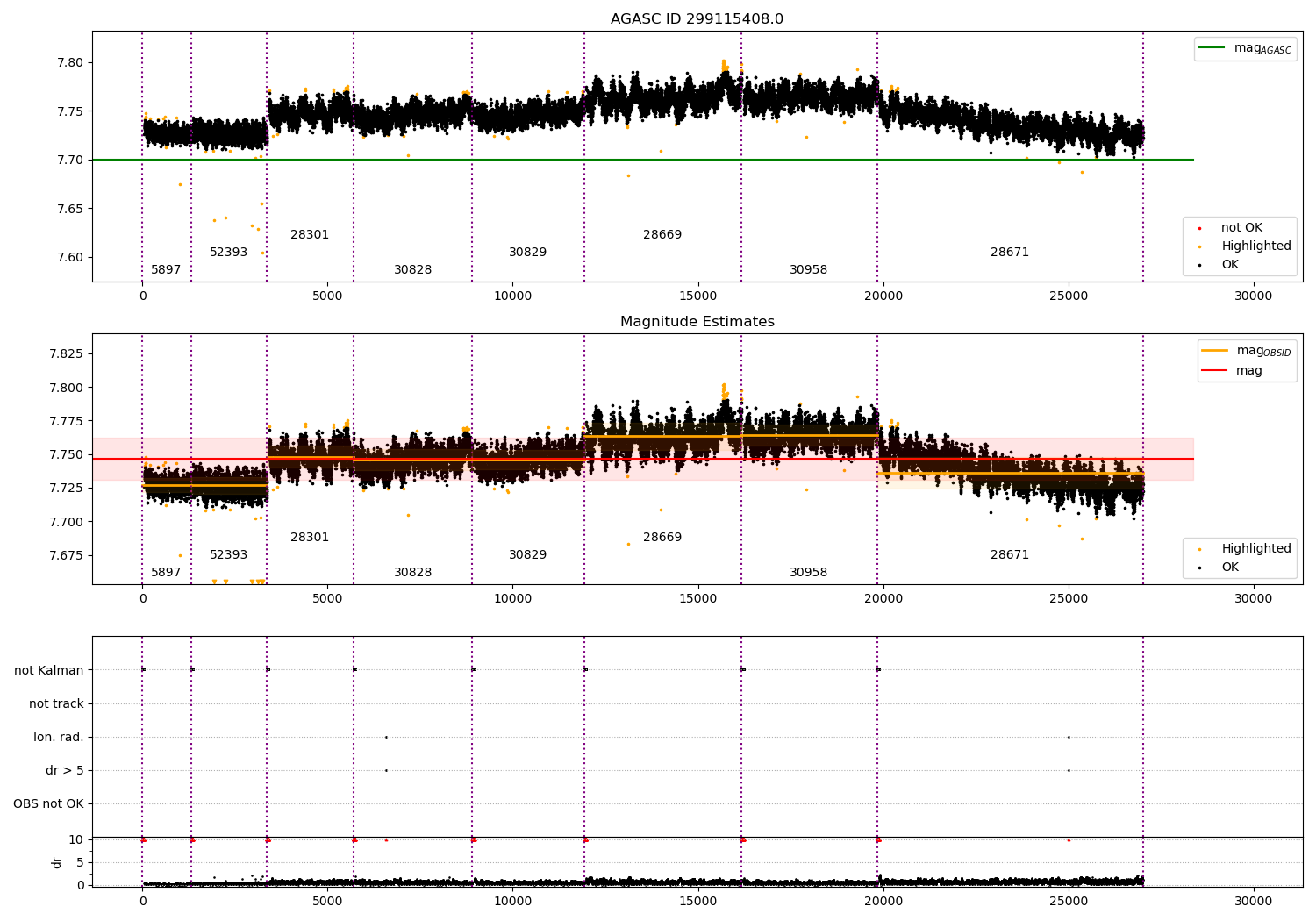Click the 15000 x-tick label under bottom plot

(x=697, y=902)
